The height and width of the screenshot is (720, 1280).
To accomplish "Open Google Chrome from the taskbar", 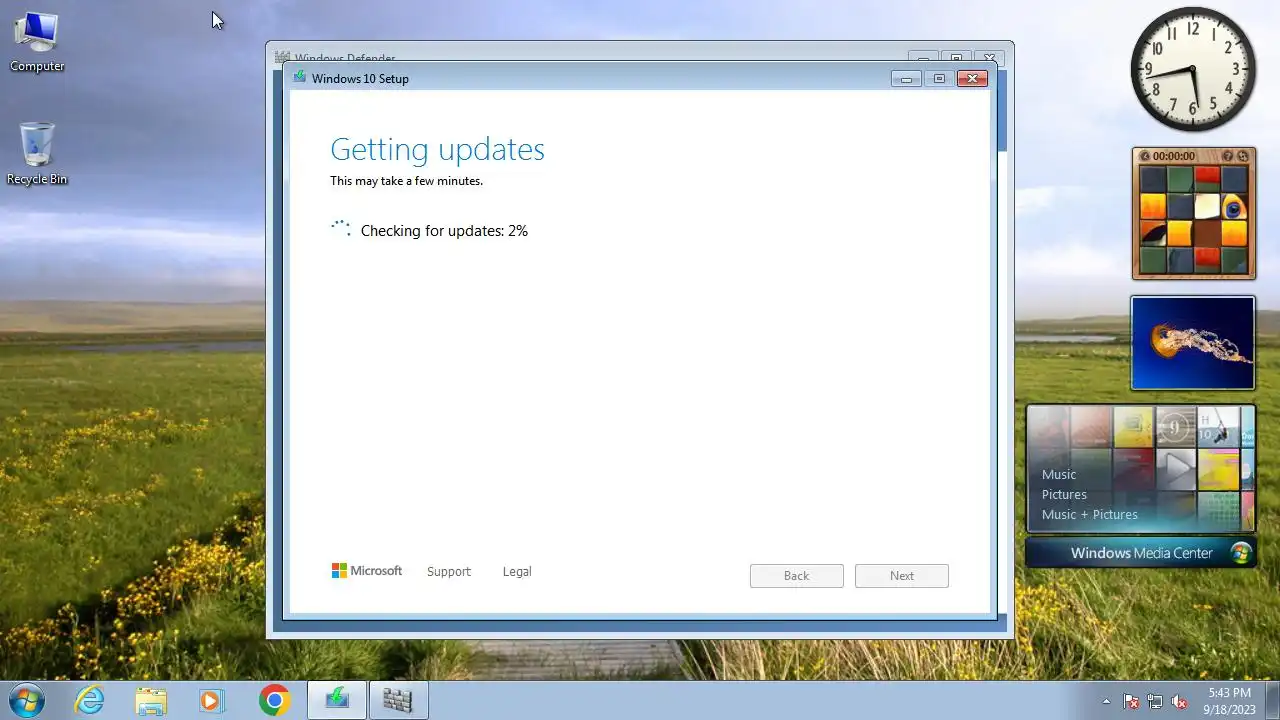I will pyautogui.click(x=274, y=700).
